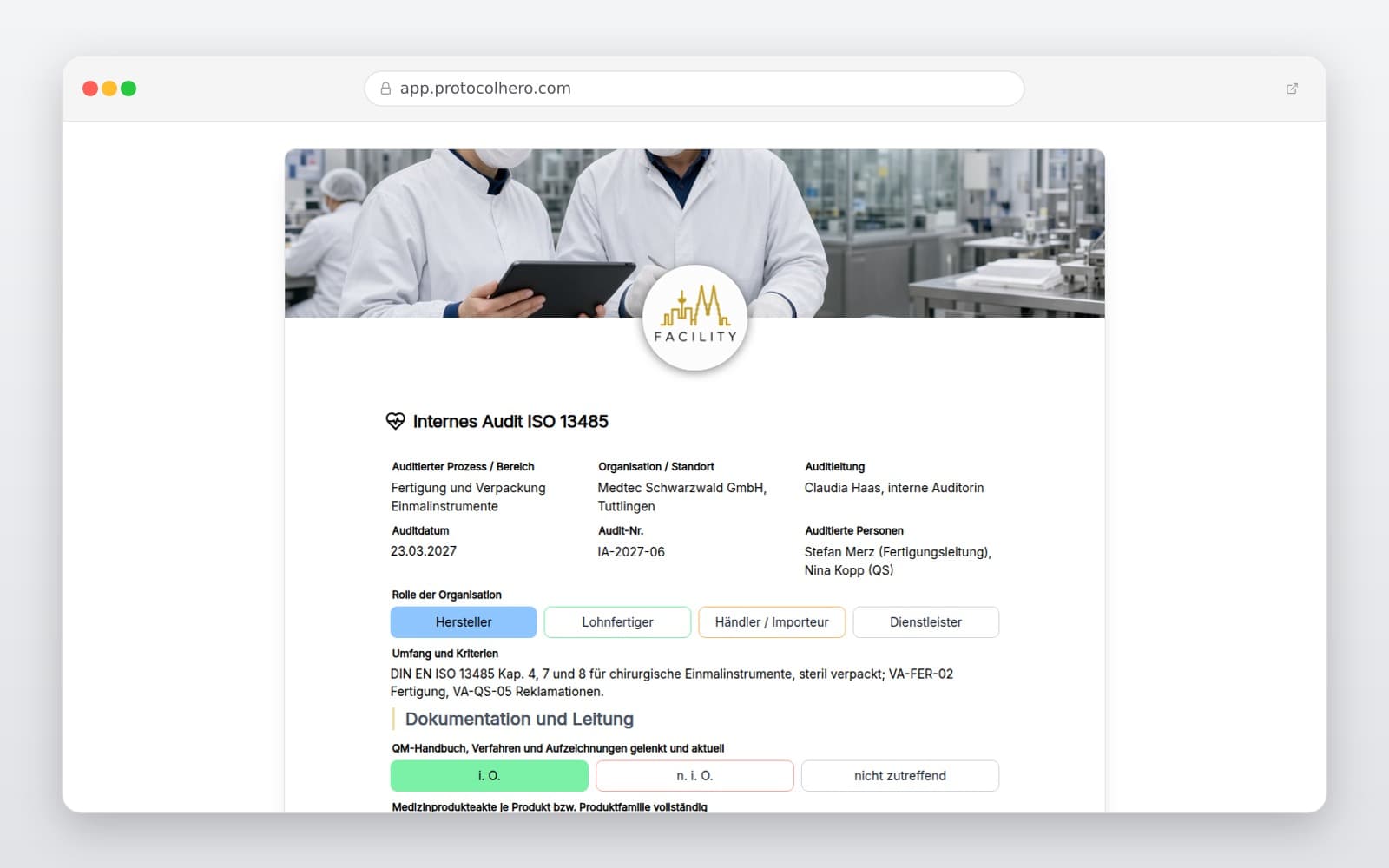The width and height of the screenshot is (1389, 868).
Task: Click the Auditierte Personen label
Action: point(854,530)
